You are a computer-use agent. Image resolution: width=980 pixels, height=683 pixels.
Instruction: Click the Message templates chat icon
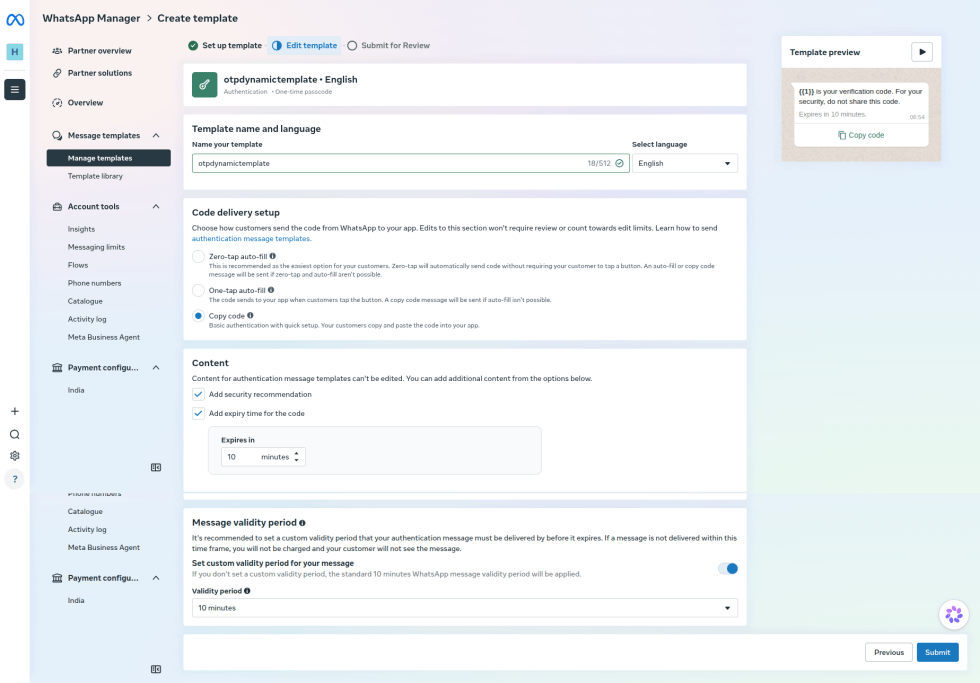tap(57, 136)
